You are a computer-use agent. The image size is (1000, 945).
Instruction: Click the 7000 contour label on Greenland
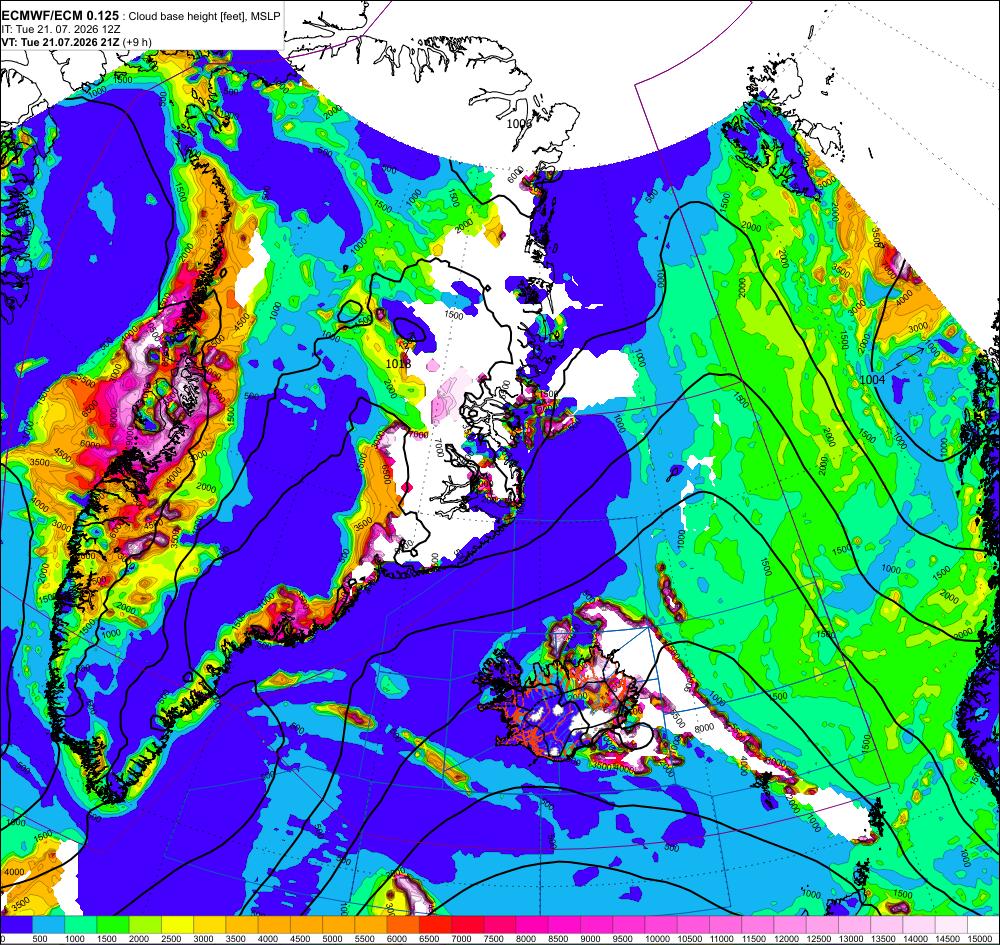pos(438,448)
